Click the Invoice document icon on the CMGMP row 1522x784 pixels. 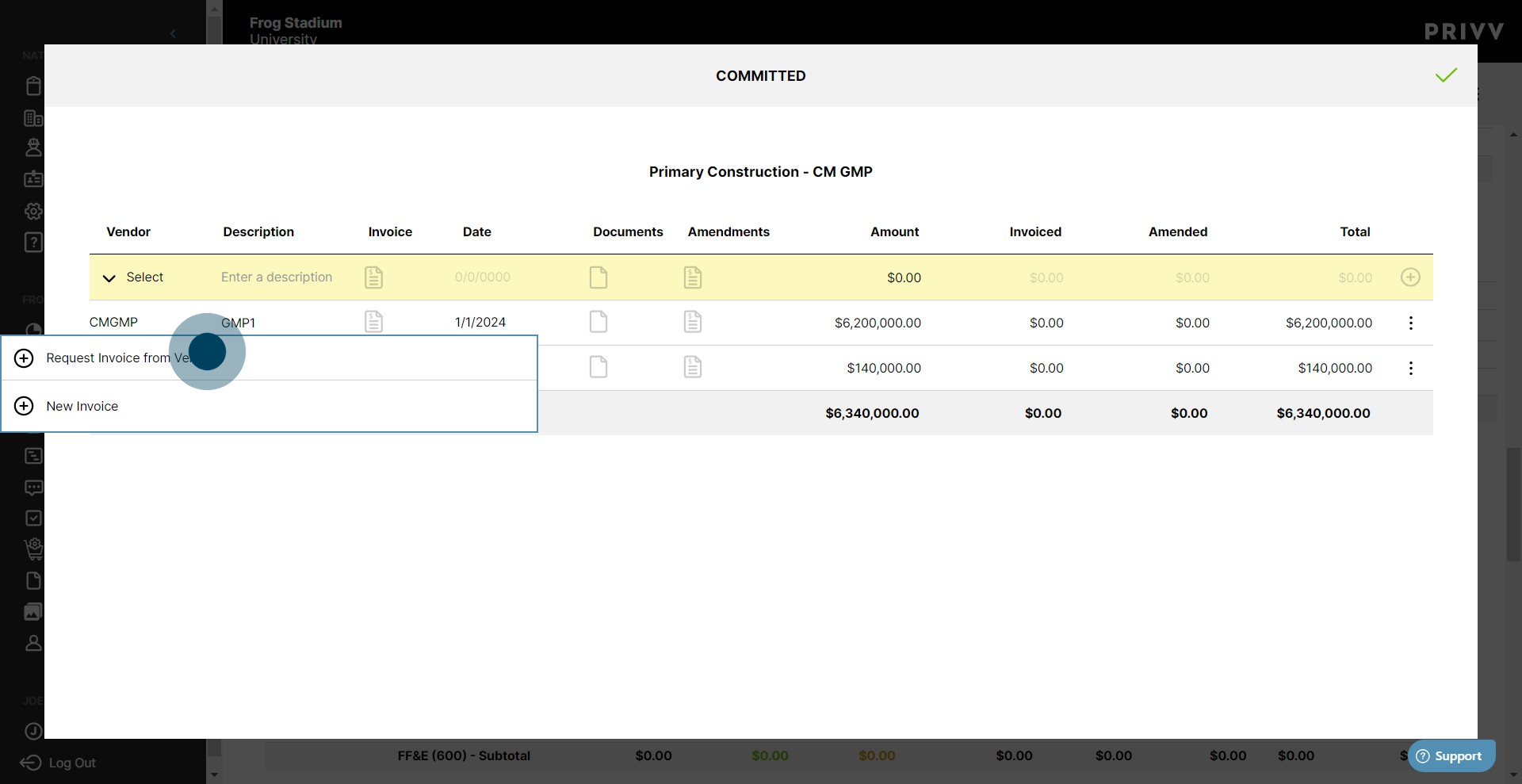pyautogui.click(x=373, y=322)
